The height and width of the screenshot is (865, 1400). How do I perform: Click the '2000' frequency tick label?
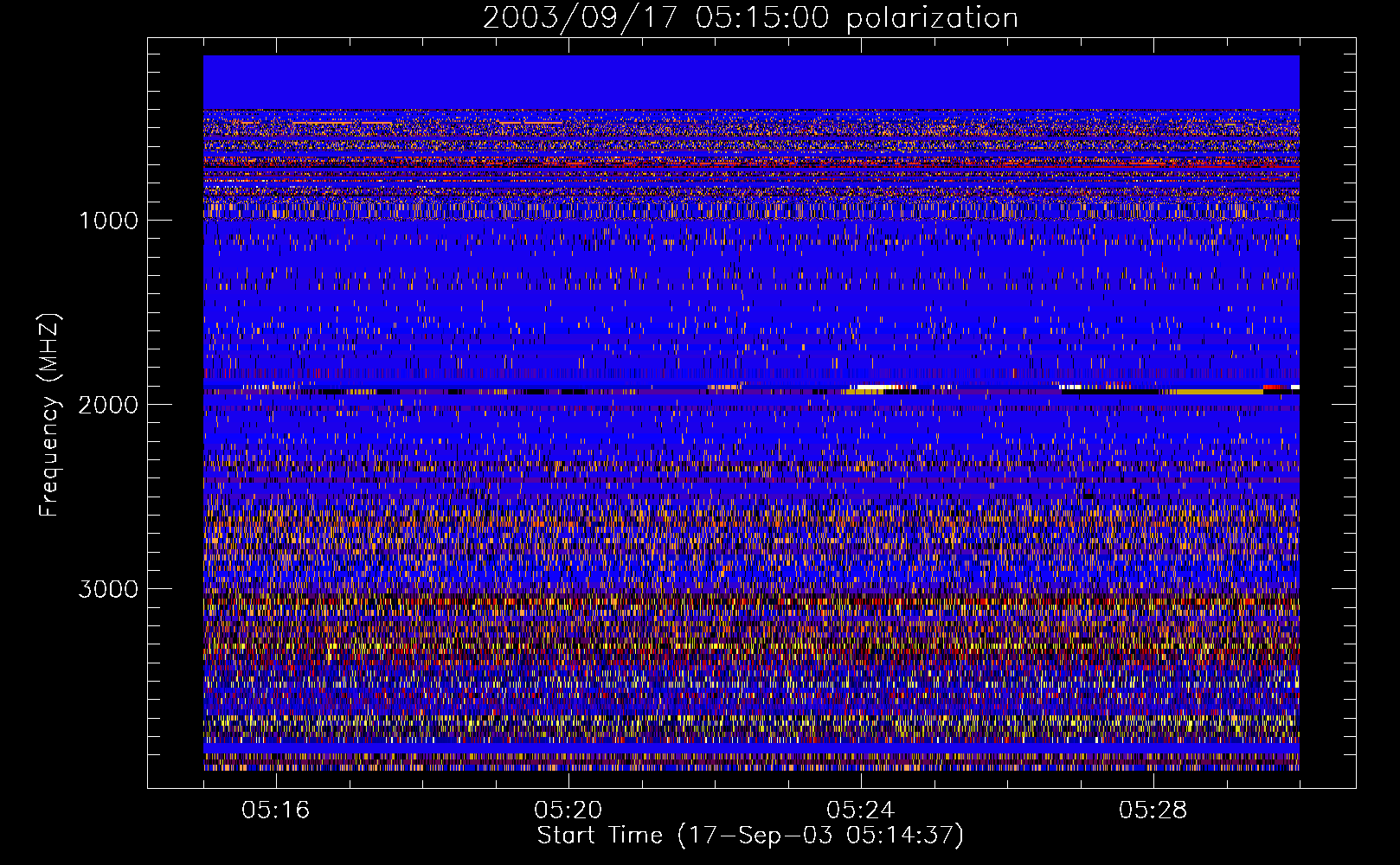108,405
